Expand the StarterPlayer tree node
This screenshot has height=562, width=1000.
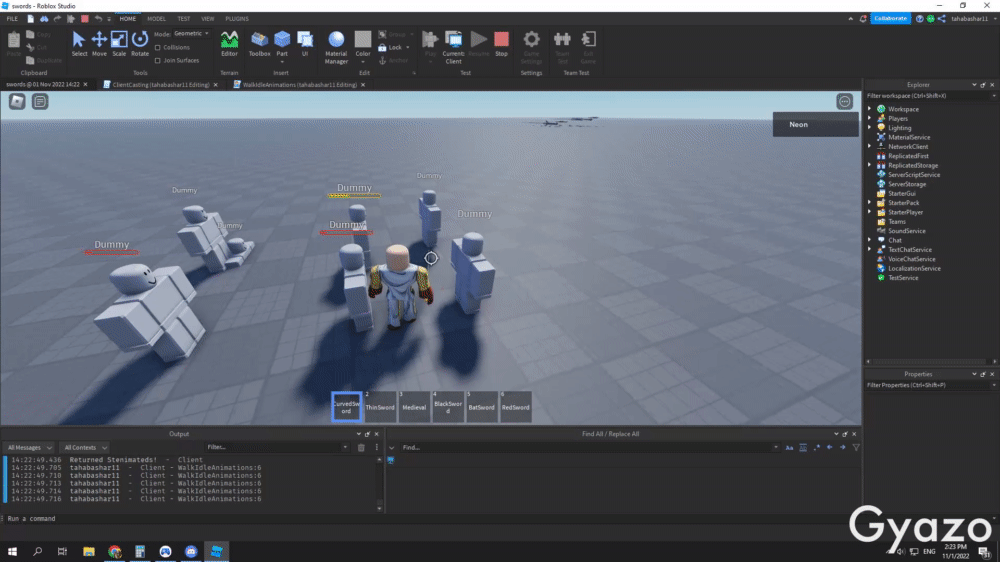pyautogui.click(x=870, y=212)
